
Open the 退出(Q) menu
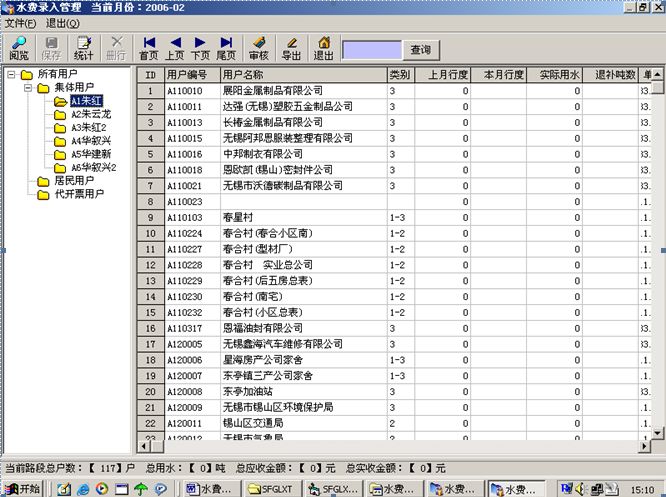coord(63,23)
